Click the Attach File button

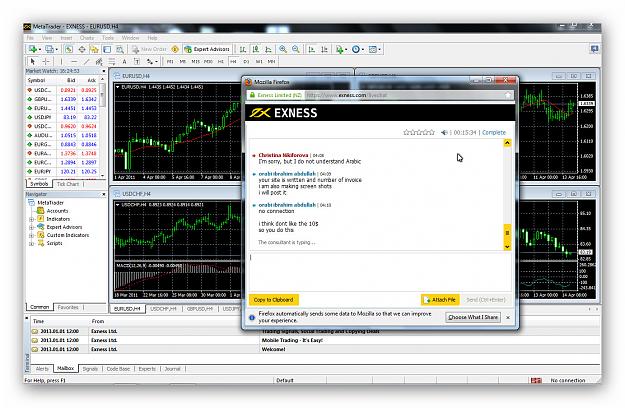coord(440,300)
